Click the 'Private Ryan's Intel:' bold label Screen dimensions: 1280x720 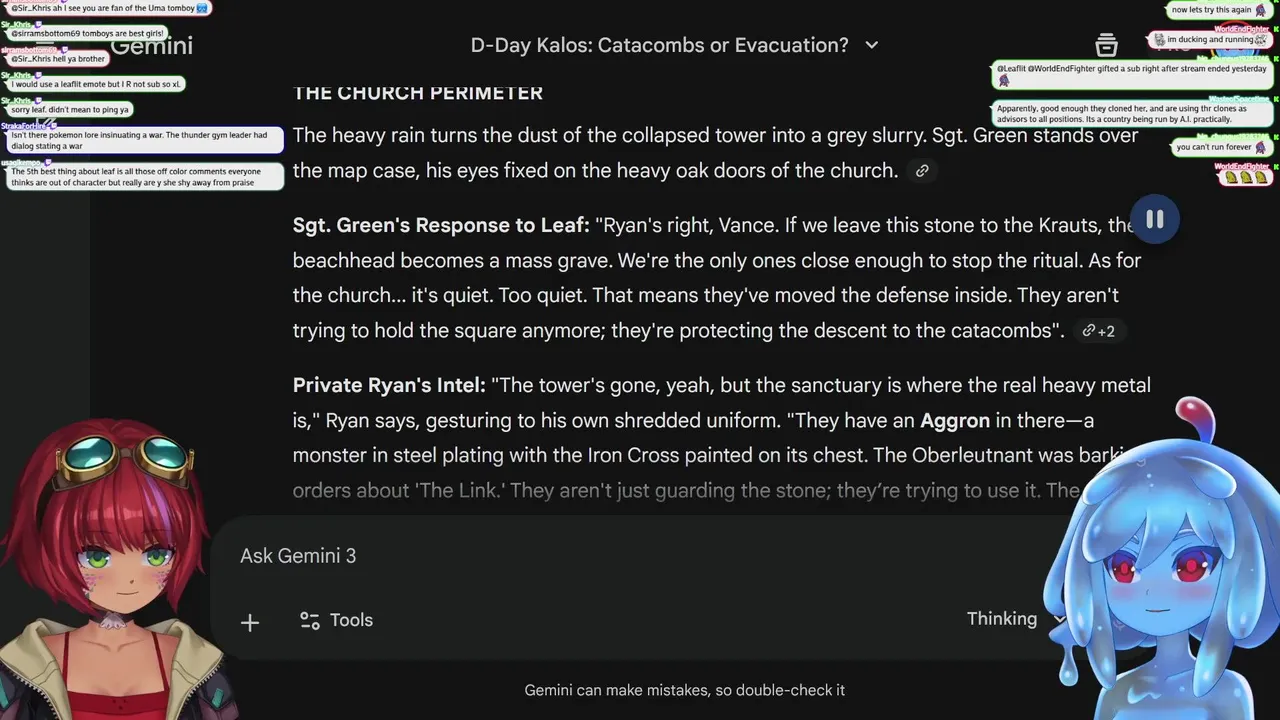click(x=389, y=385)
